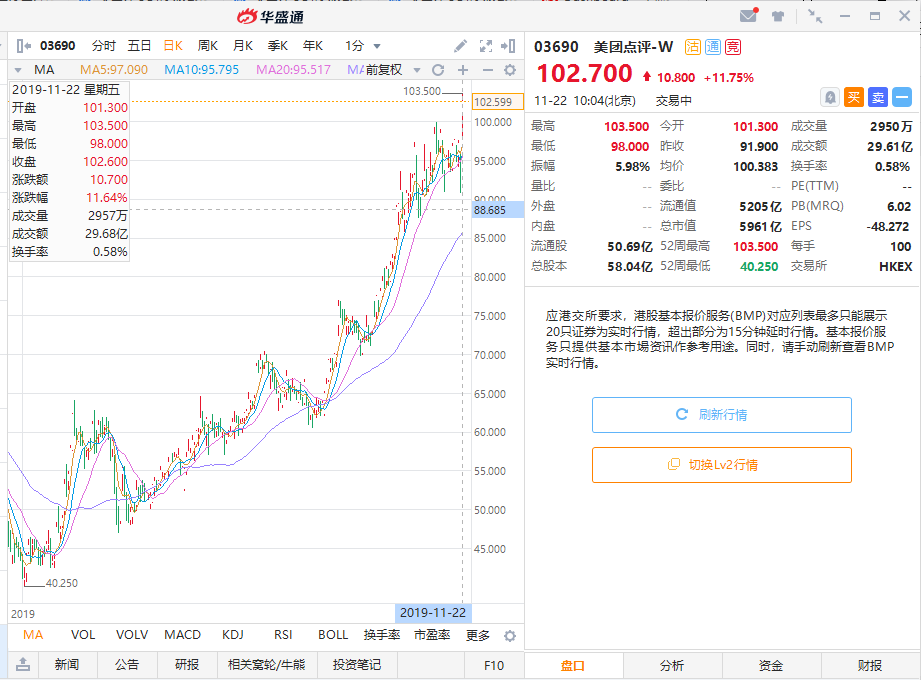The height and width of the screenshot is (680, 921).
Task: Enable the VOLV indicator
Action: tap(132, 635)
